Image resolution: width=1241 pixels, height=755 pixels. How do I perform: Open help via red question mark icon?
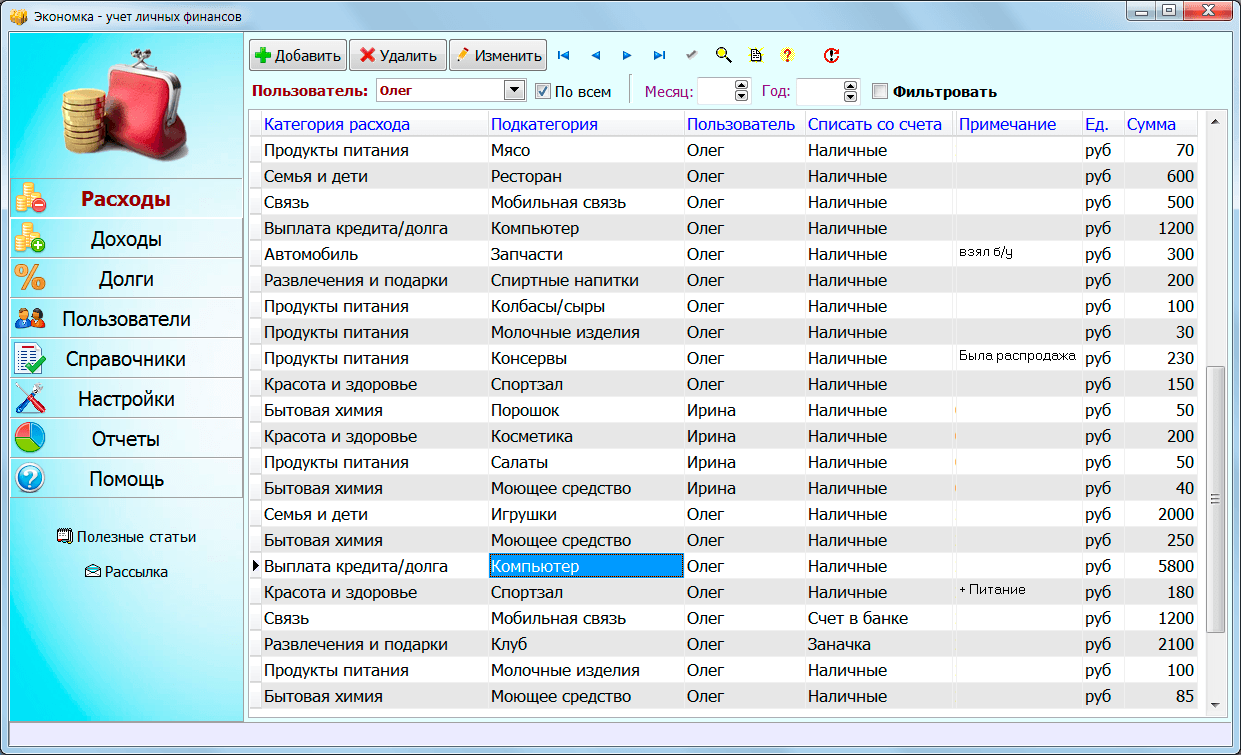[787, 56]
